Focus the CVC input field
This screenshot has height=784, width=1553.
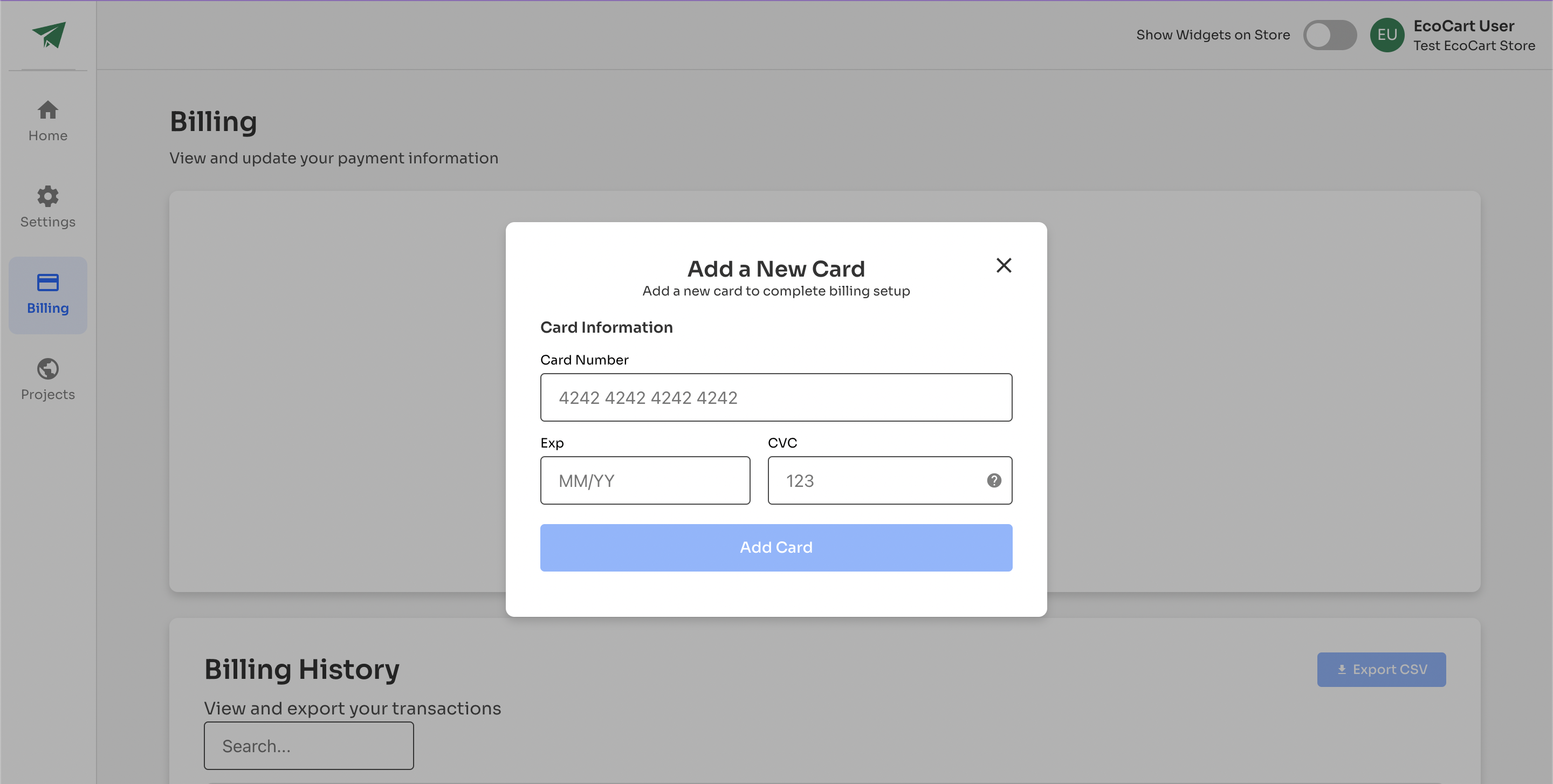[x=889, y=480]
